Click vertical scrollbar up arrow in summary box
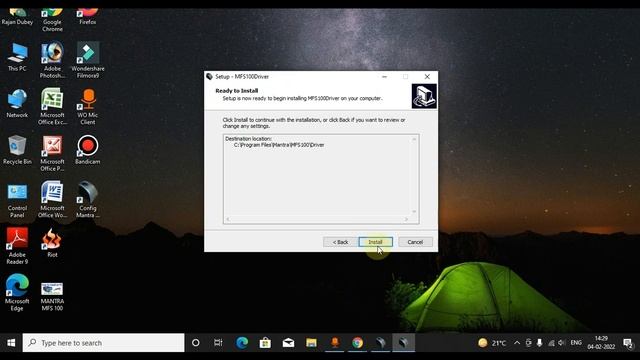The width and height of the screenshot is (640, 360). (x=414, y=139)
